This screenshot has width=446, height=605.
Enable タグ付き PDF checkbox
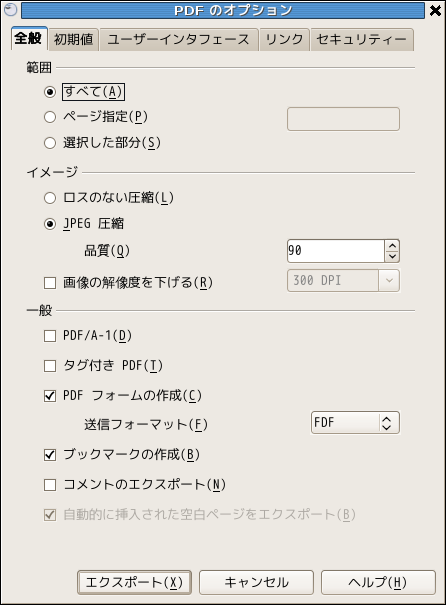point(50,366)
